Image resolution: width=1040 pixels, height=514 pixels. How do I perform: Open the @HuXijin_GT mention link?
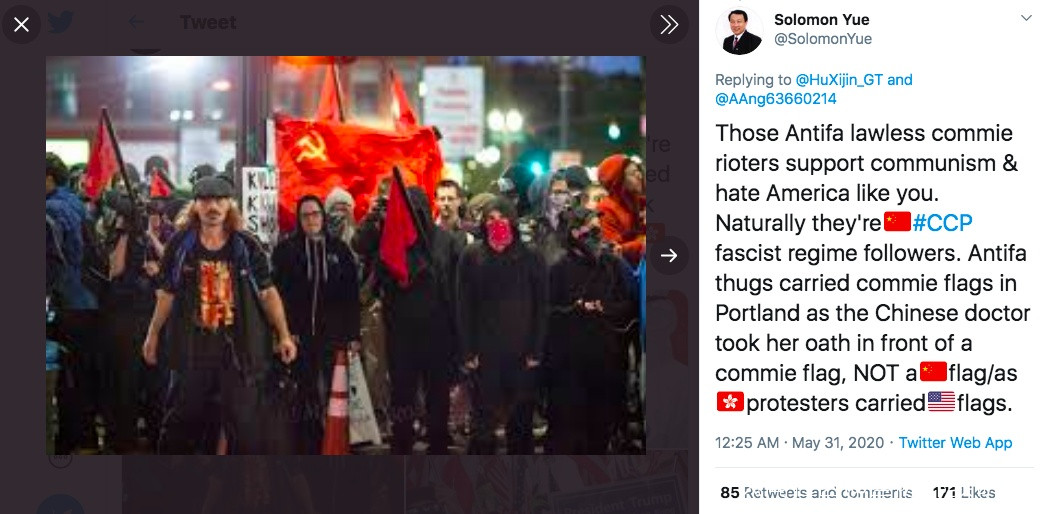click(838, 80)
